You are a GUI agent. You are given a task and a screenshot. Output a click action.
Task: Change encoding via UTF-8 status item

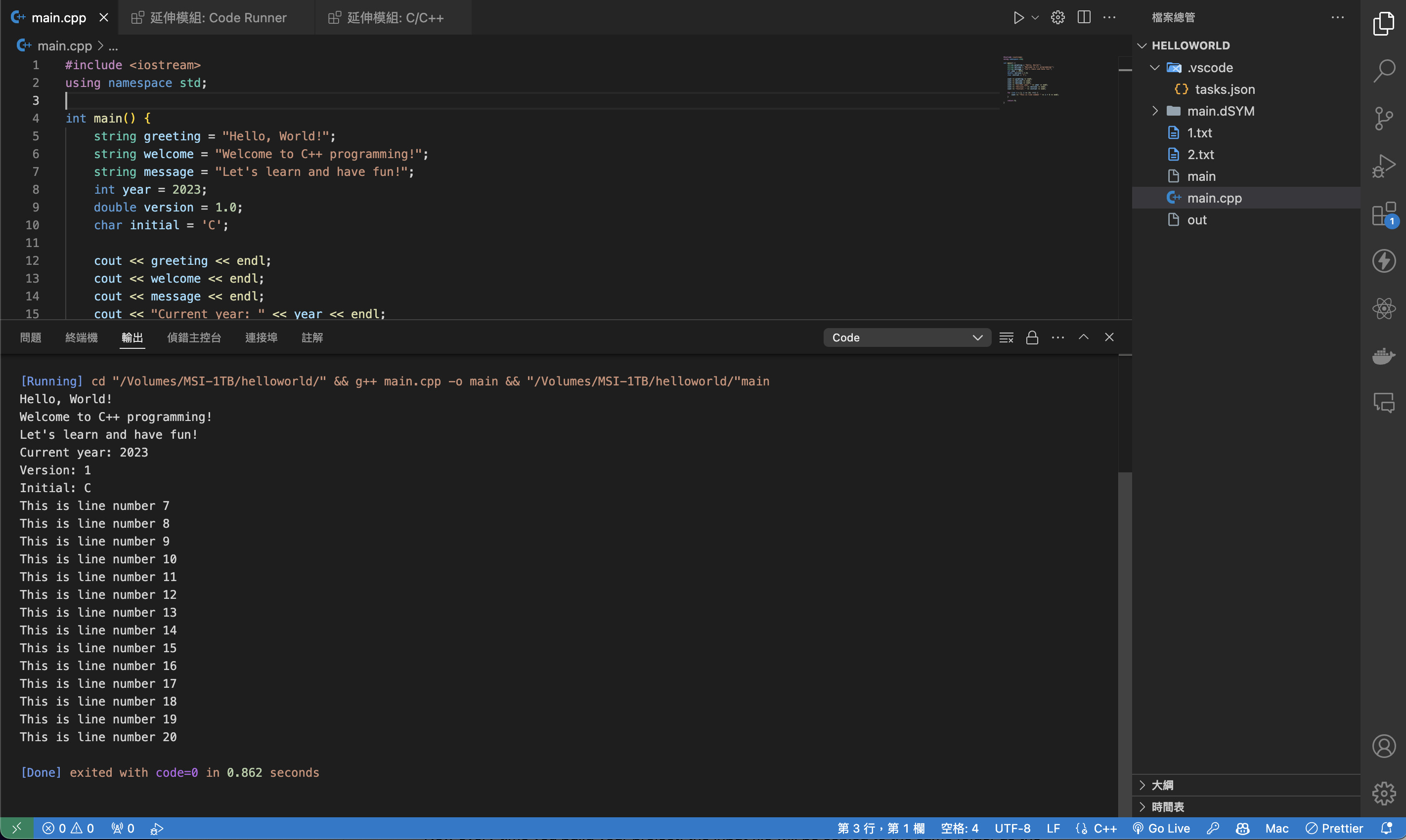click(1012, 828)
